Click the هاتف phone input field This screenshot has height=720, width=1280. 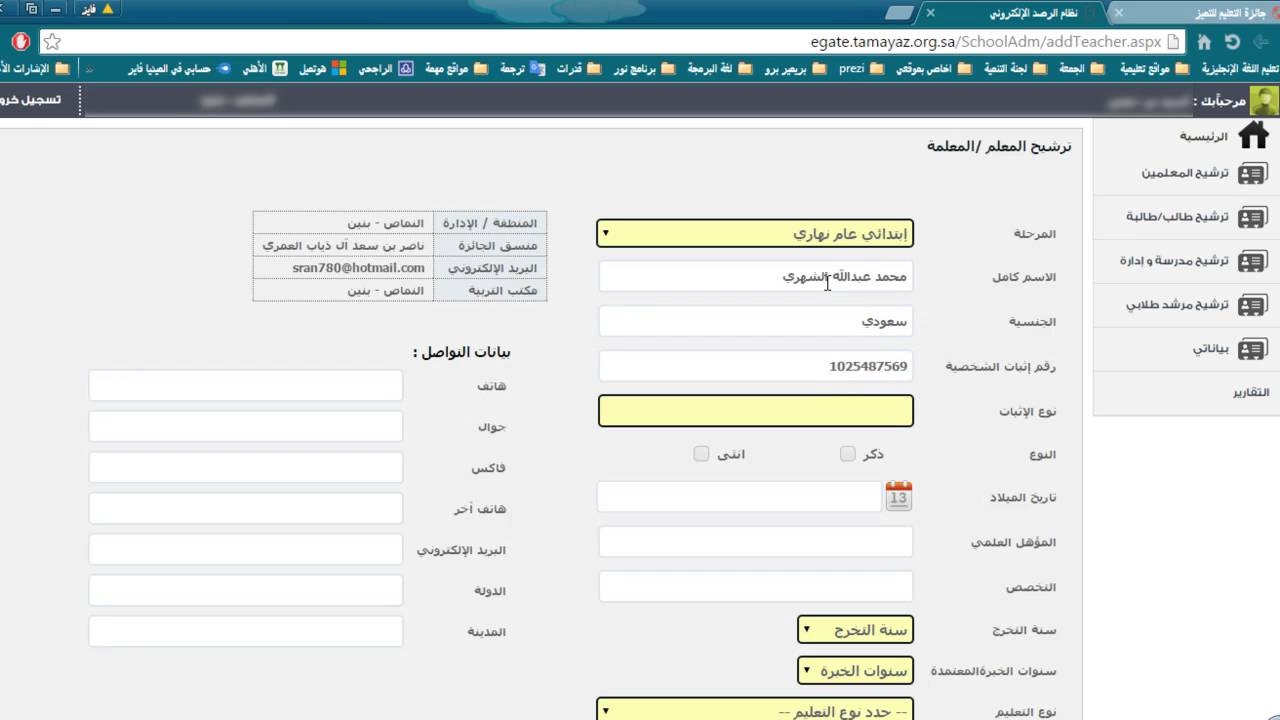pos(245,385)
